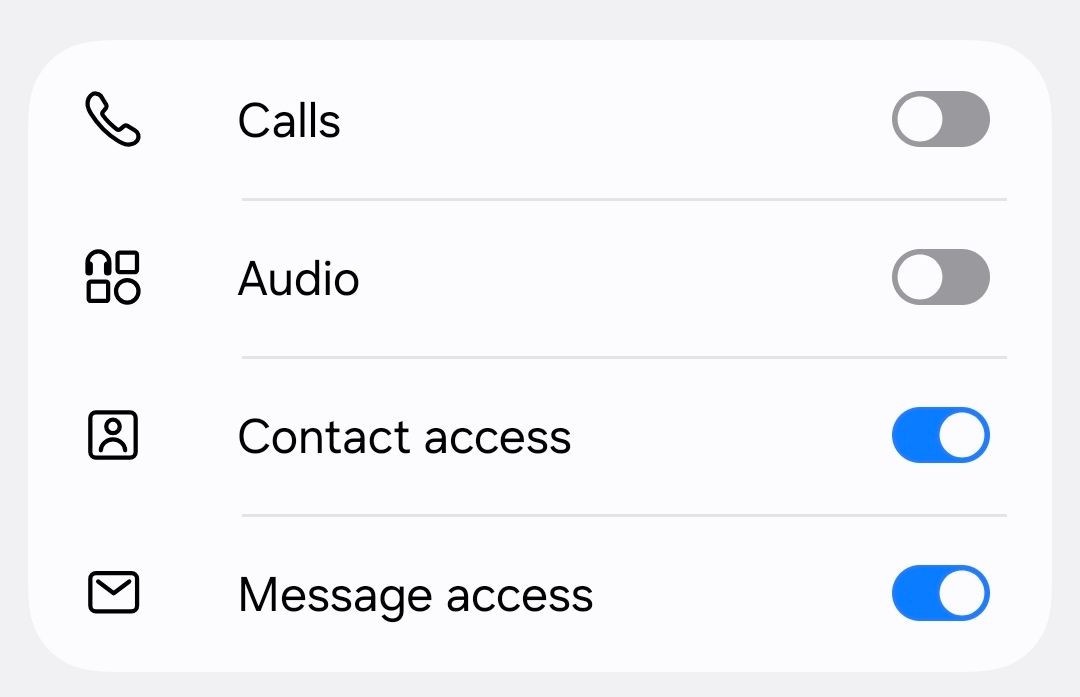Tap the Audio headphone-and-shapes icon
This screenshot has height=697, width=1080.
(113, 277)
